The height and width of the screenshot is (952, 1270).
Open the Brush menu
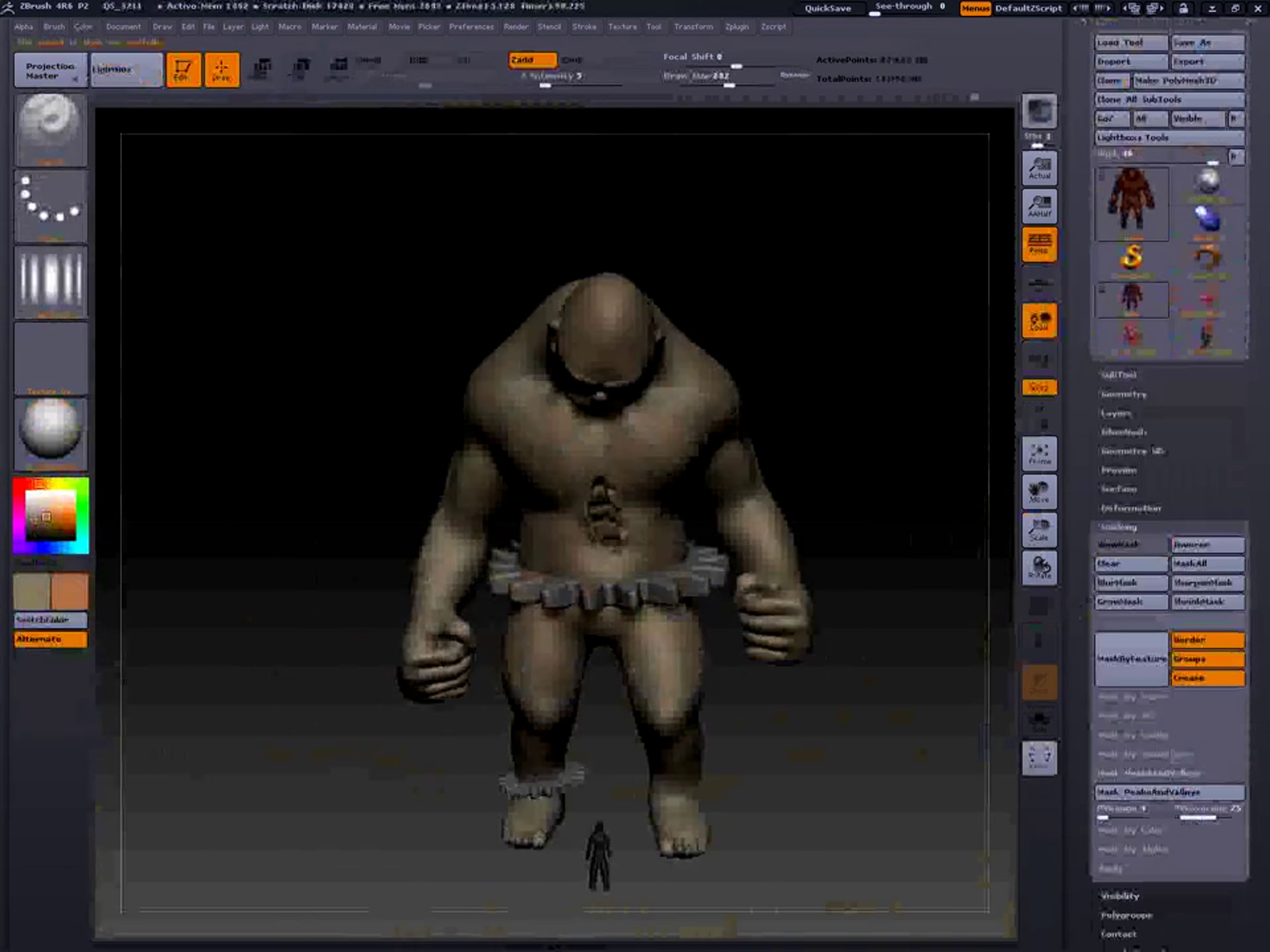[x=54, y=26]
